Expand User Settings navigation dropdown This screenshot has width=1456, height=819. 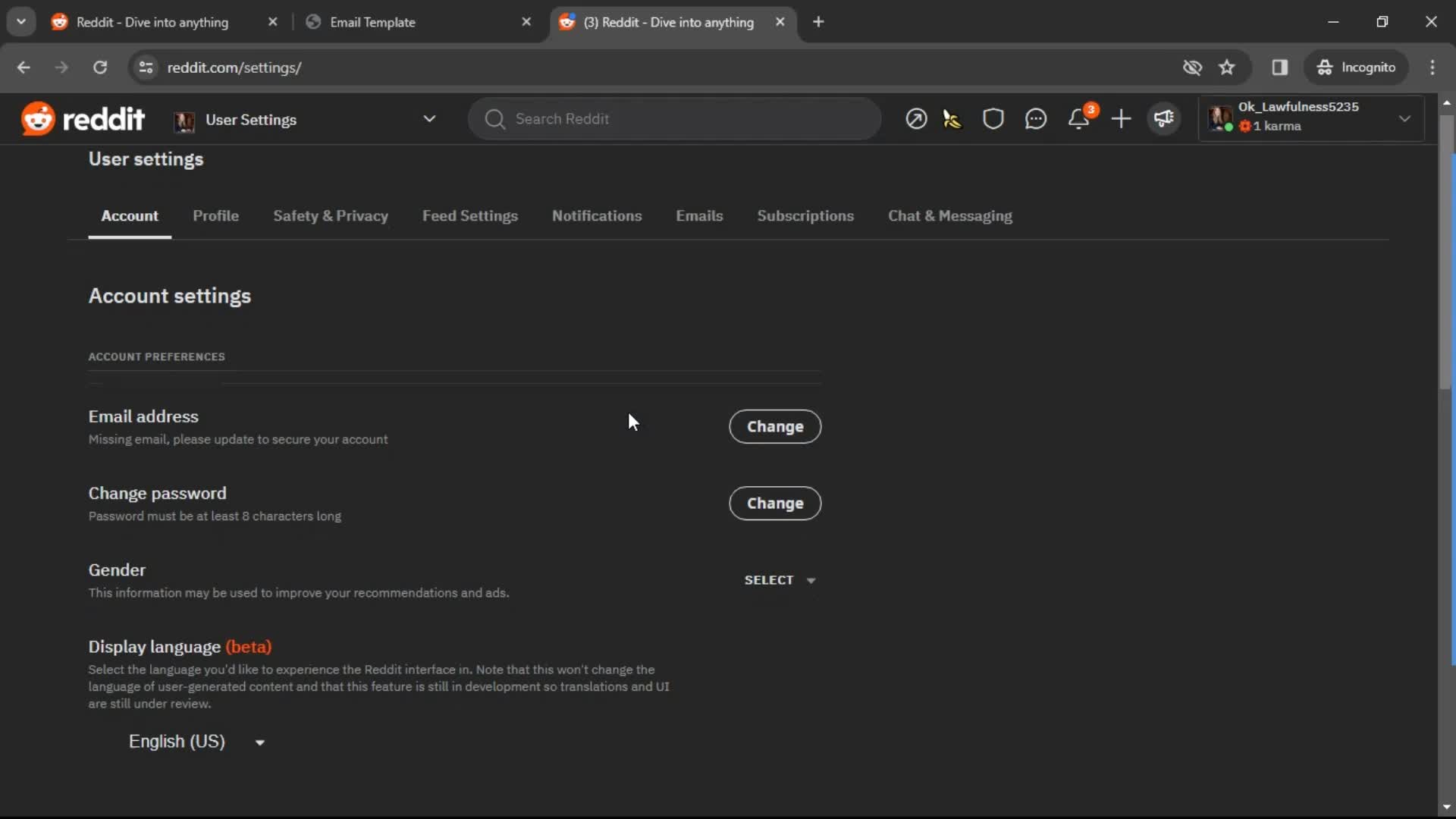[429, 119]
